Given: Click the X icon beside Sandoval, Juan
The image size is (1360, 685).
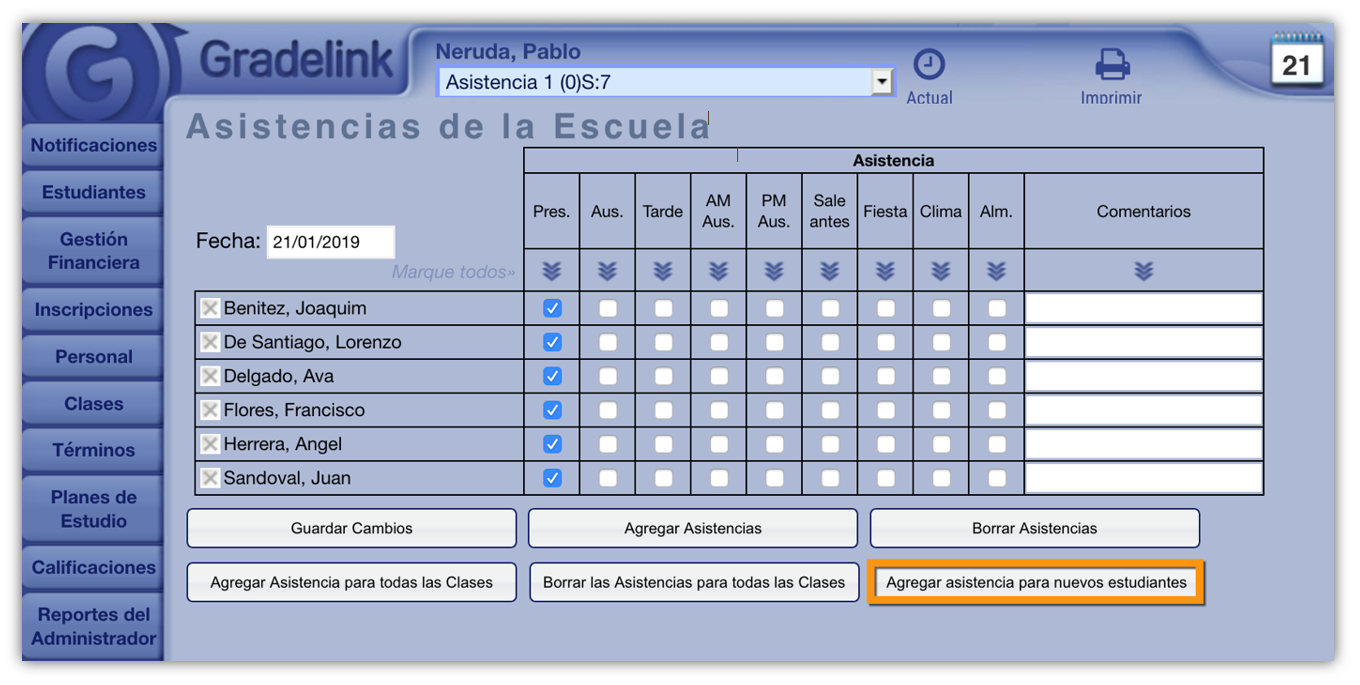Looking at the screenshot, I should click(x=210, y=478).
